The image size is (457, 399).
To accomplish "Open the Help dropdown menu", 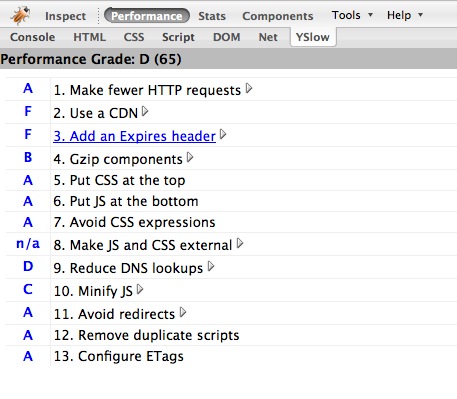I will 405,15.
